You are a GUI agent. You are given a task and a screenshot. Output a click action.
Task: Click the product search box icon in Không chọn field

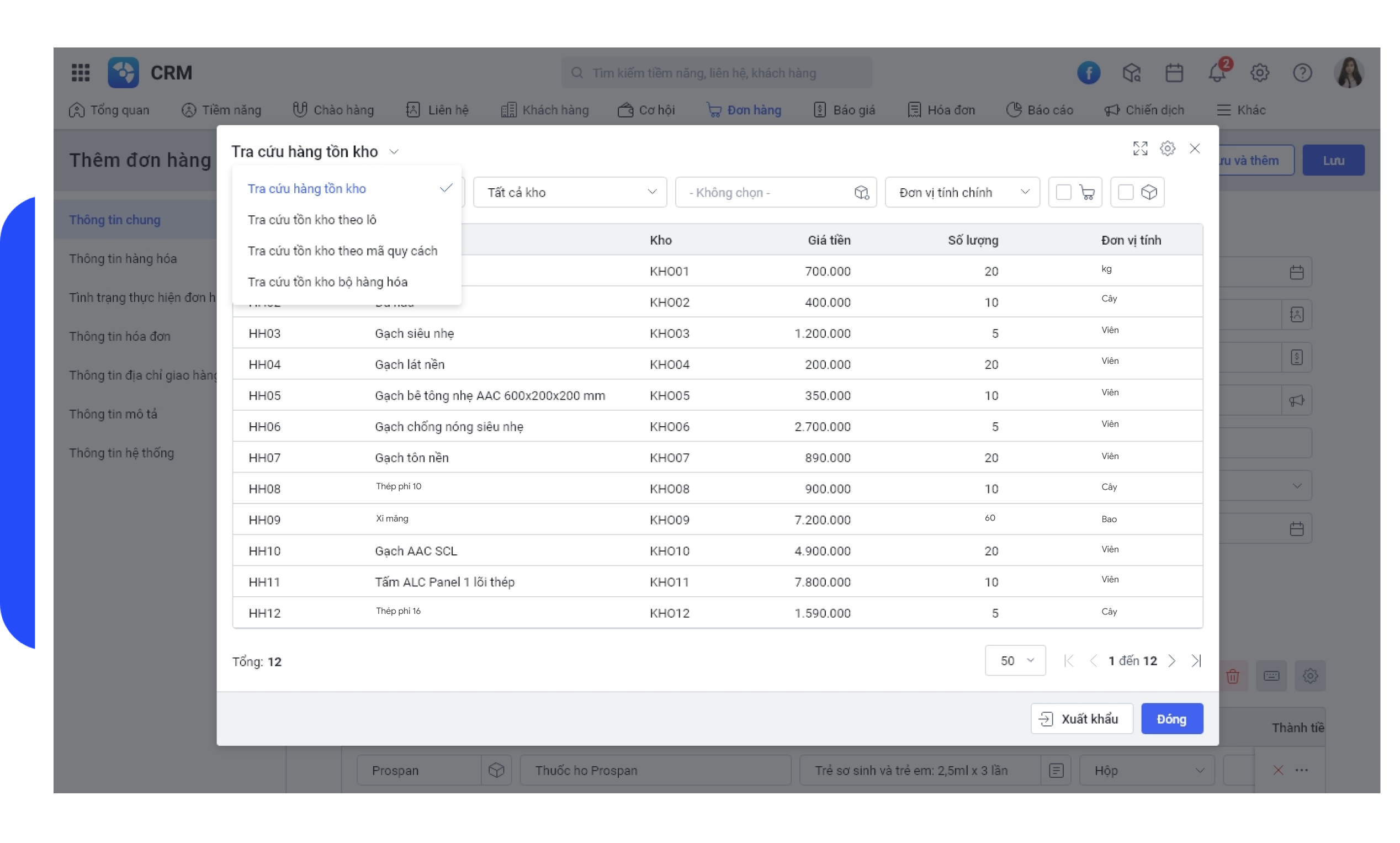[861, 192]
